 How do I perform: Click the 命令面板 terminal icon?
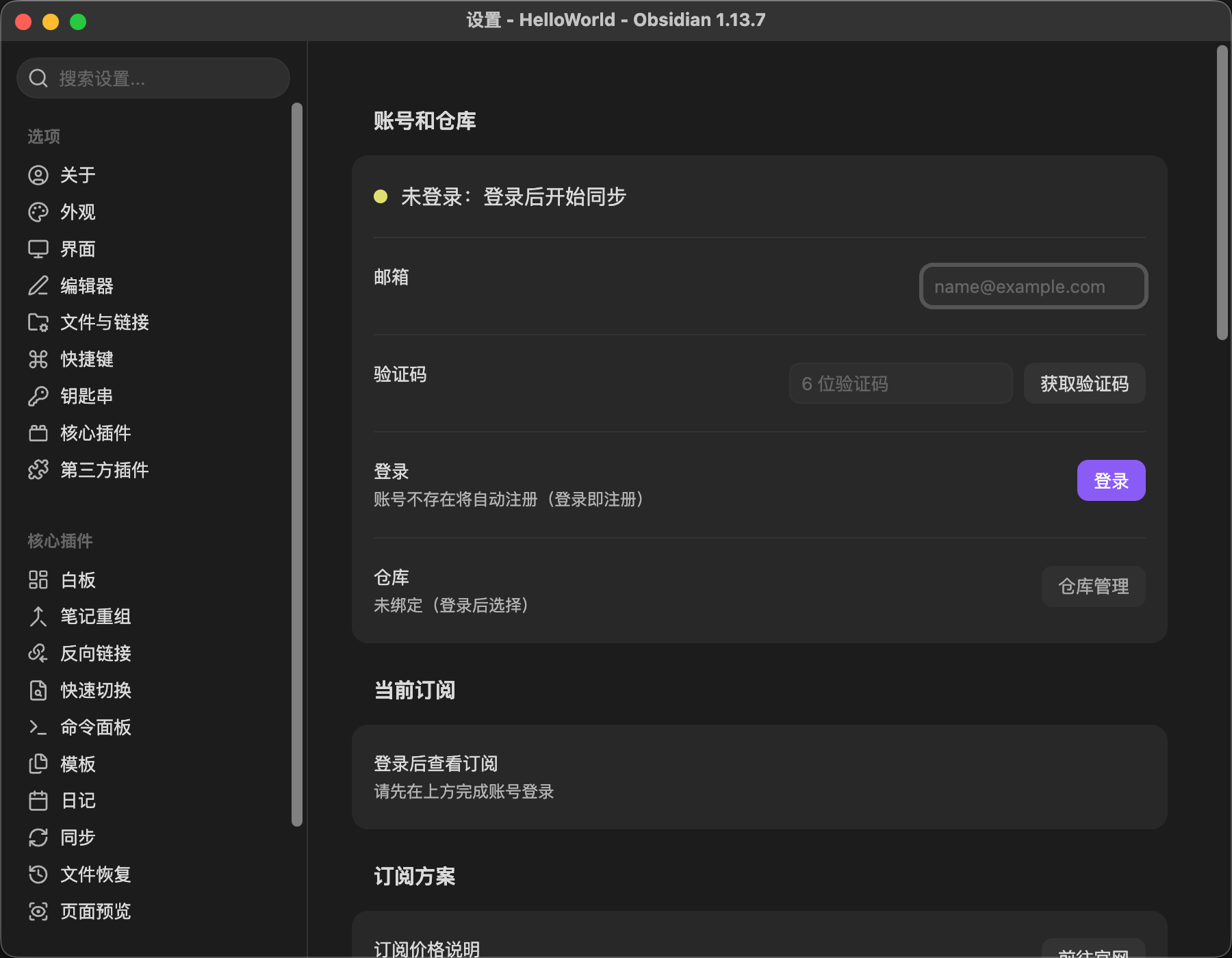pyautogui.click(x=38, y=727)
